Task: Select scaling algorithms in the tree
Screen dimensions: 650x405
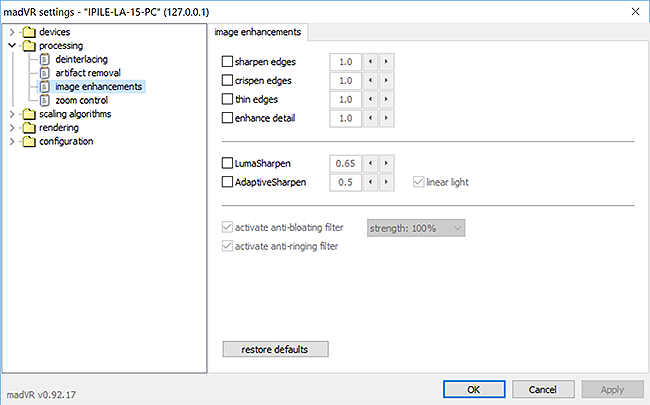Action: (75, 114)
